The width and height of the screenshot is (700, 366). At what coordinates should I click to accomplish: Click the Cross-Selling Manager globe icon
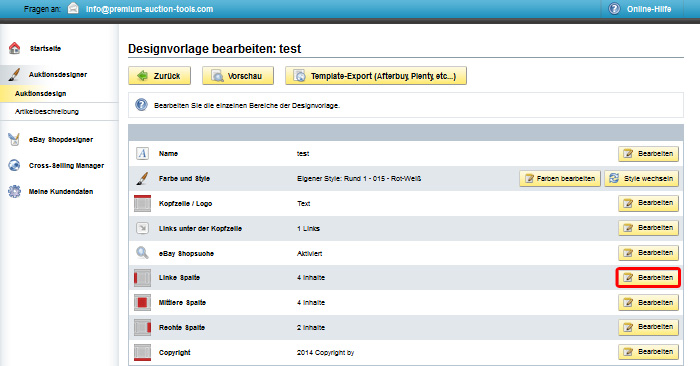tap(14, 165)
